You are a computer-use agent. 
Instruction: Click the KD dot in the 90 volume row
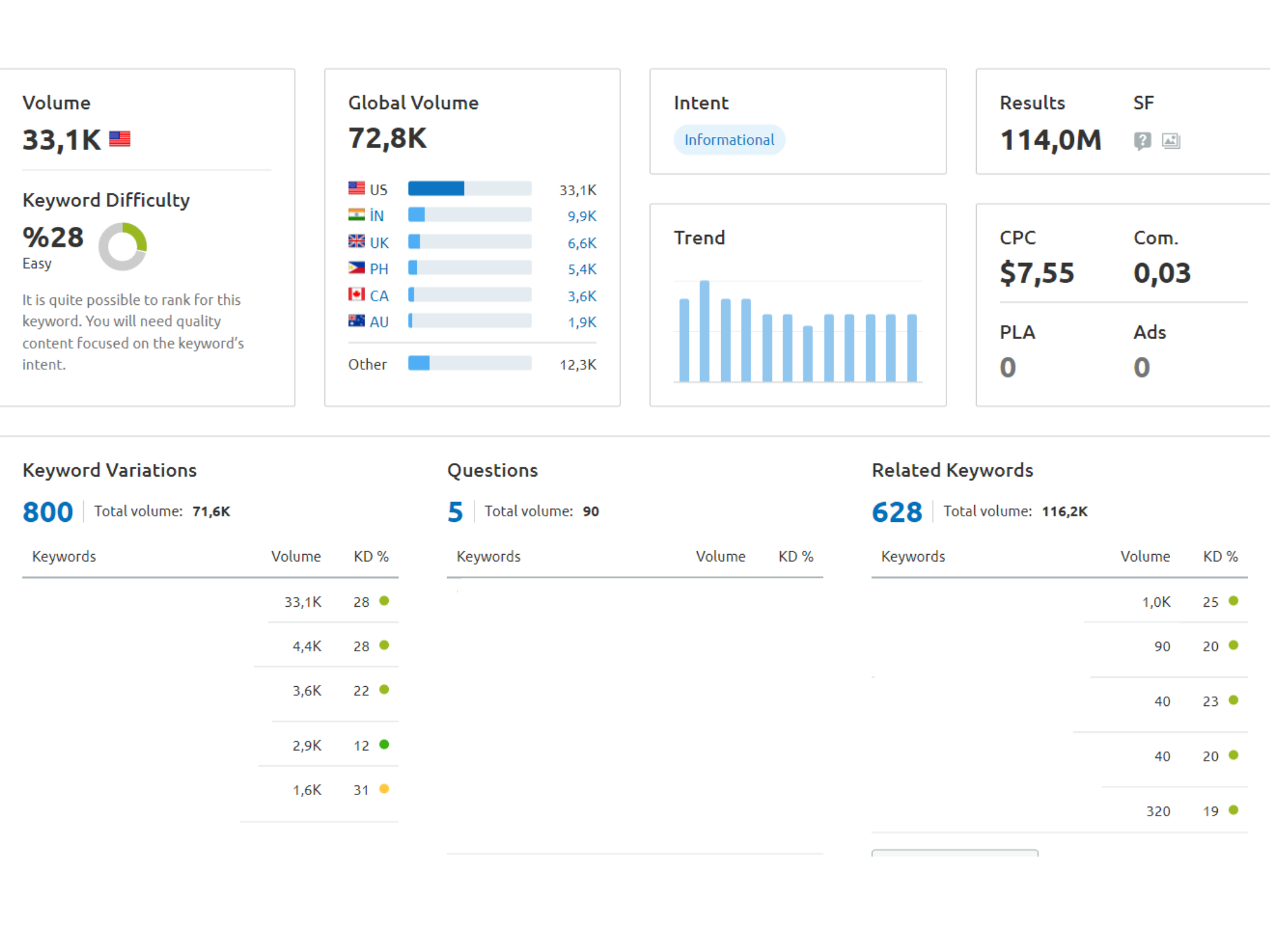point(1233,645)
